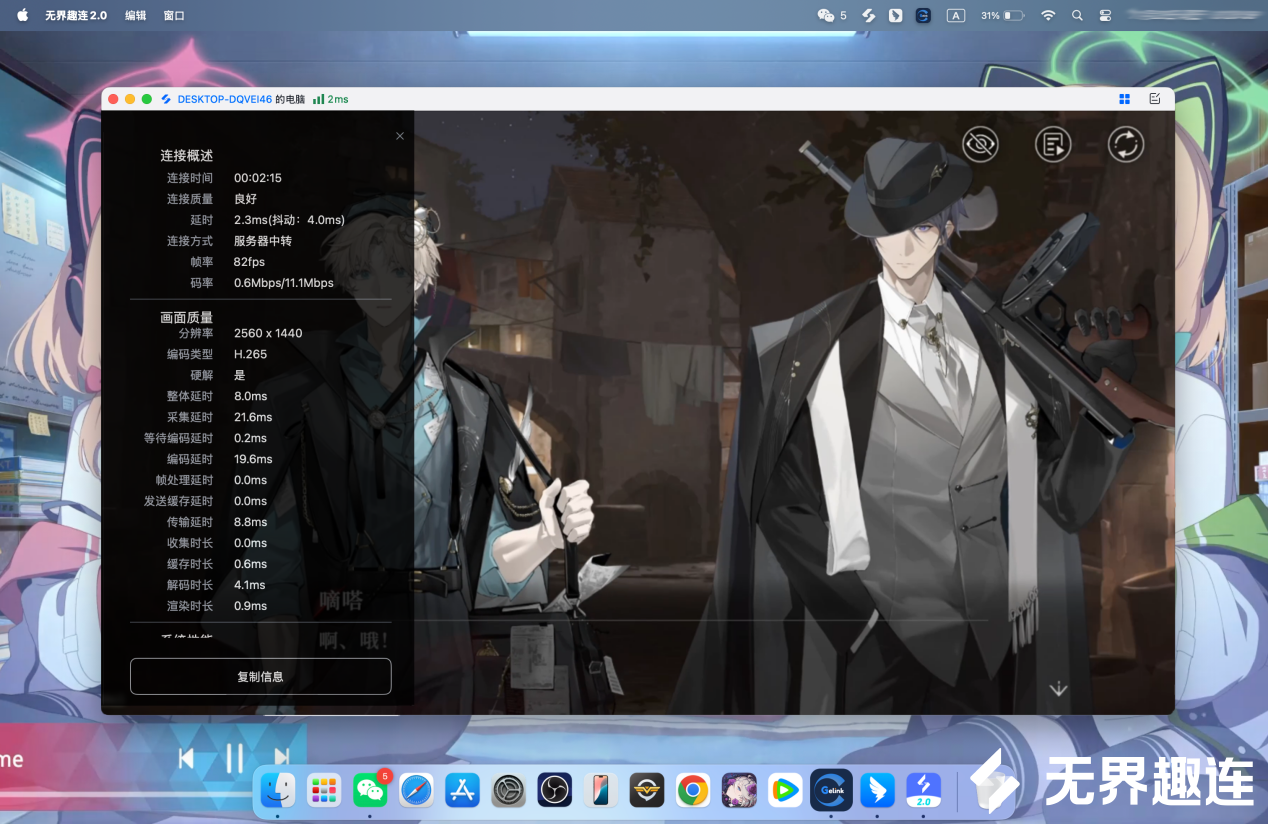1268x824 pixels.
Task: Click the blue logo beside DESKTOP-DQVEI46
Action: (167, 99)
